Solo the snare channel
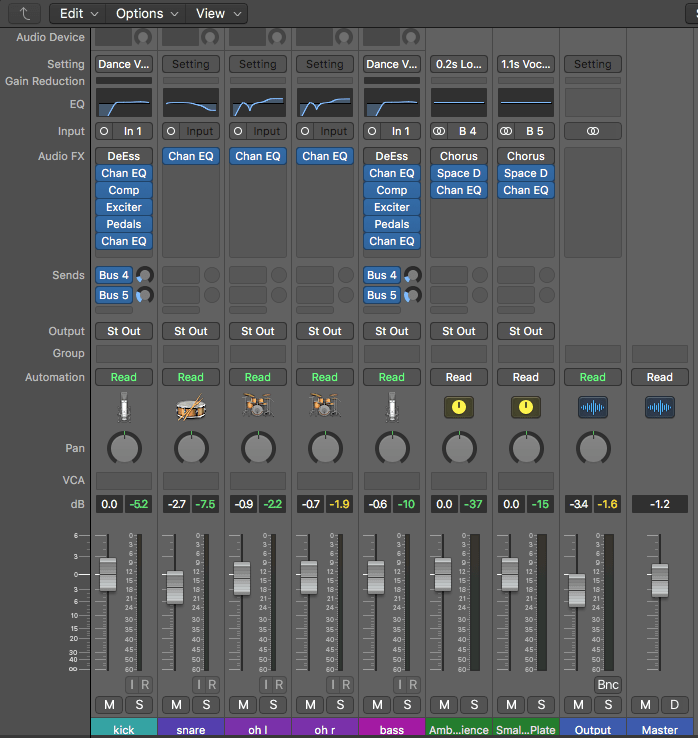The height and width of the screenshot is (738, 698). tap(205, 705)
